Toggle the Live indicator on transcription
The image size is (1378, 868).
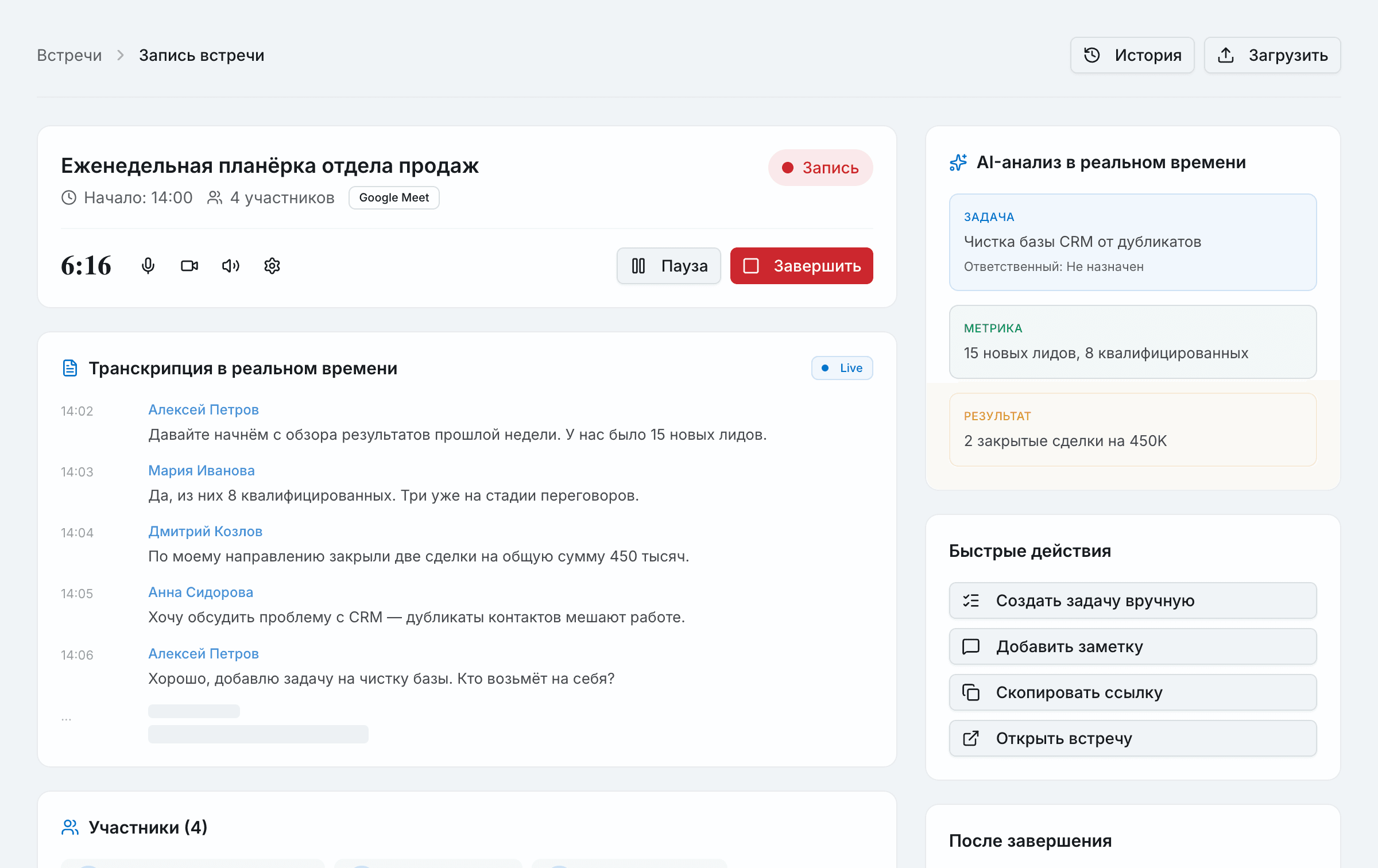[841, 367]
